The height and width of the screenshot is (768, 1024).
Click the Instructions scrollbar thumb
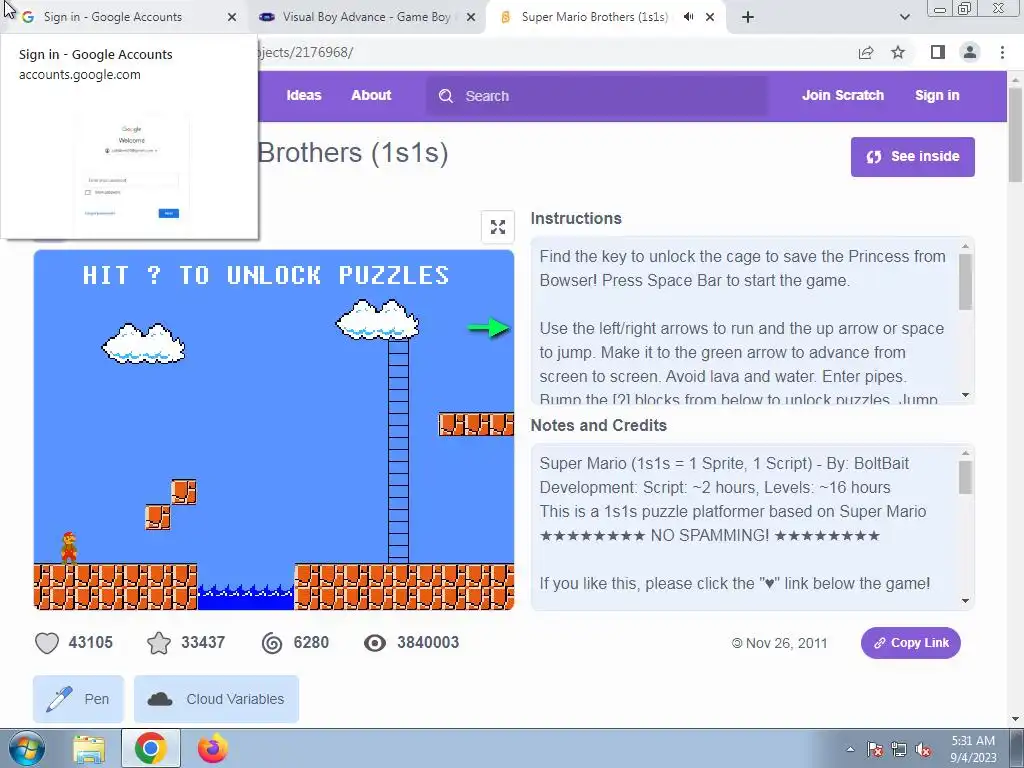965,281
